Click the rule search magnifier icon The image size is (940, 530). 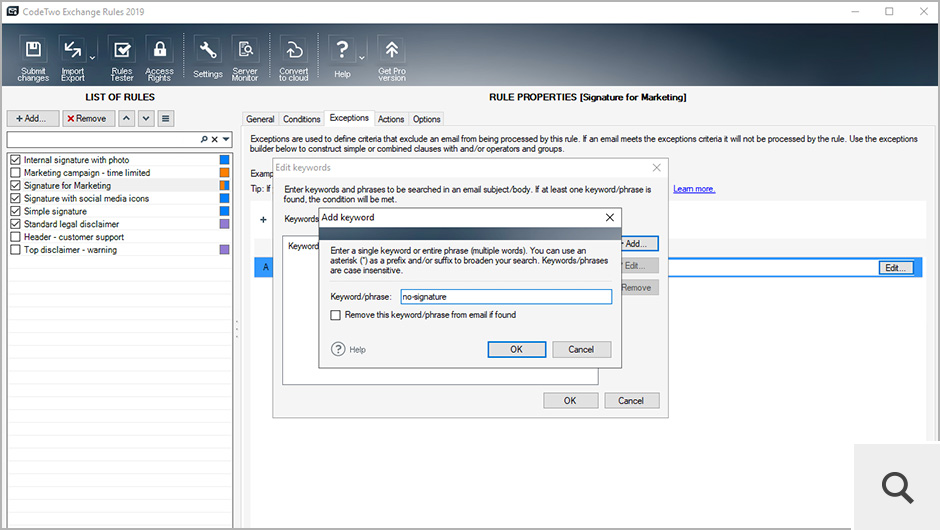[x=204, y=139]
